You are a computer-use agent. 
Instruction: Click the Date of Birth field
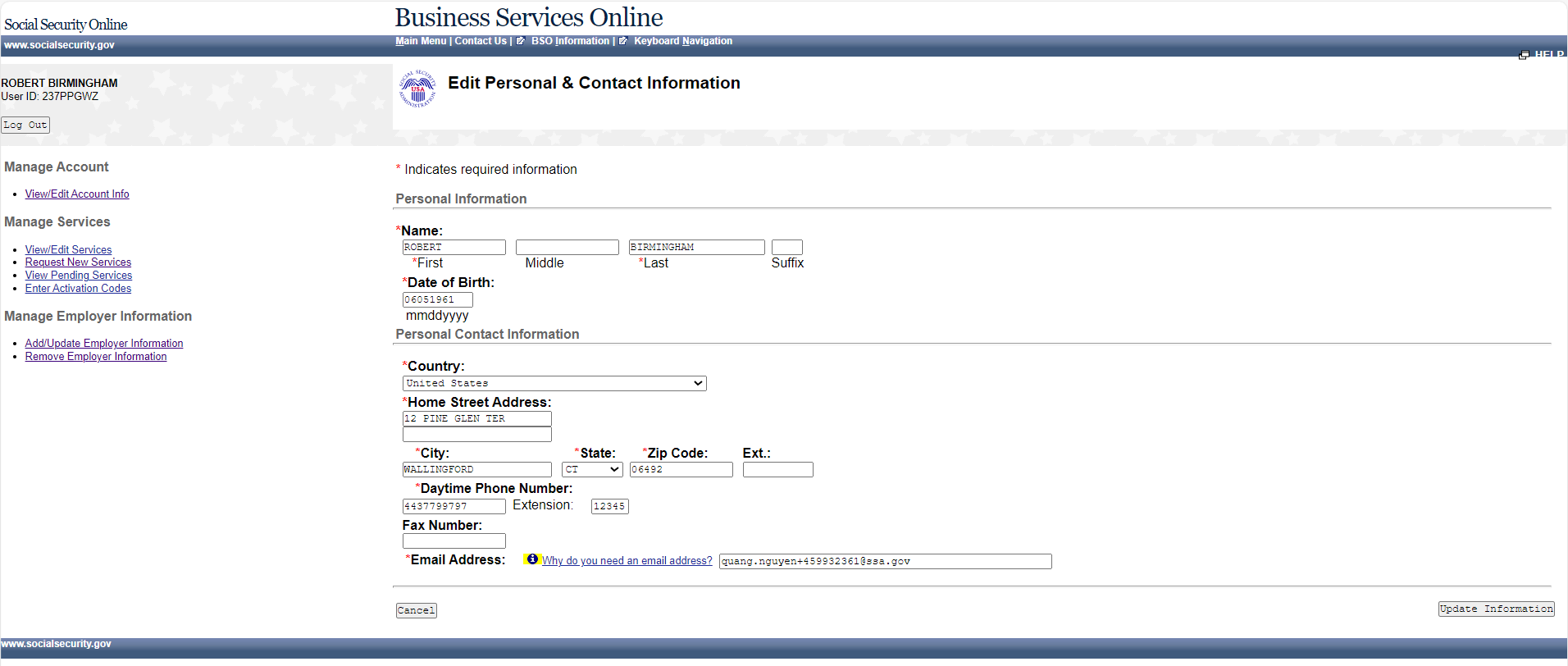[x=437, y=299]
